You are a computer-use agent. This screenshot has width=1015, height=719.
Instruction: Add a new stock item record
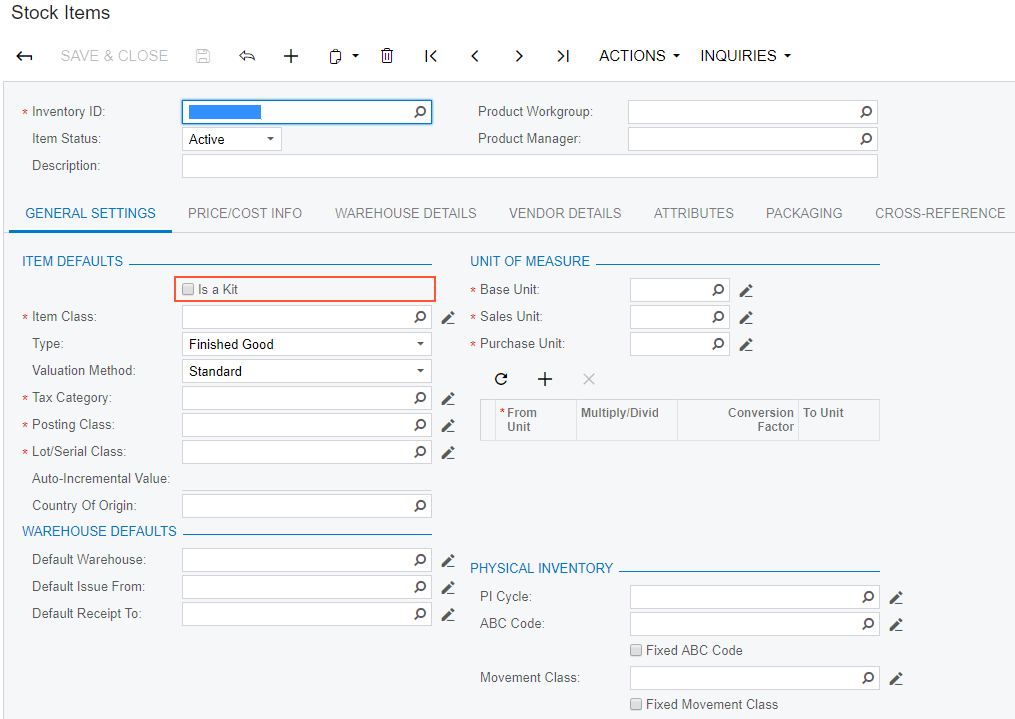pos(291,56)
